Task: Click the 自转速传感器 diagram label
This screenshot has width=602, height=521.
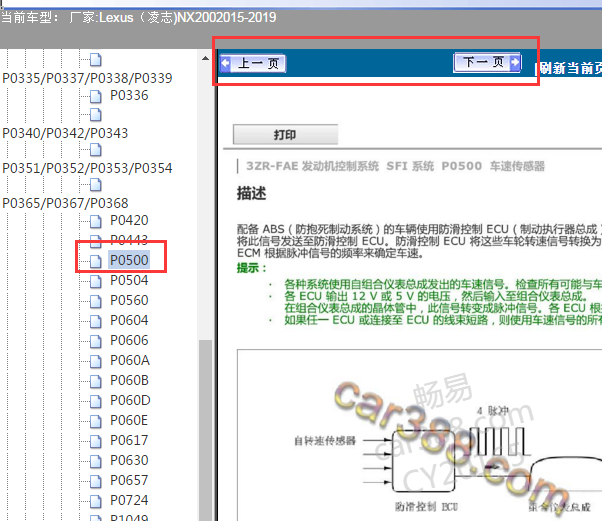Action: pos(325,441)
